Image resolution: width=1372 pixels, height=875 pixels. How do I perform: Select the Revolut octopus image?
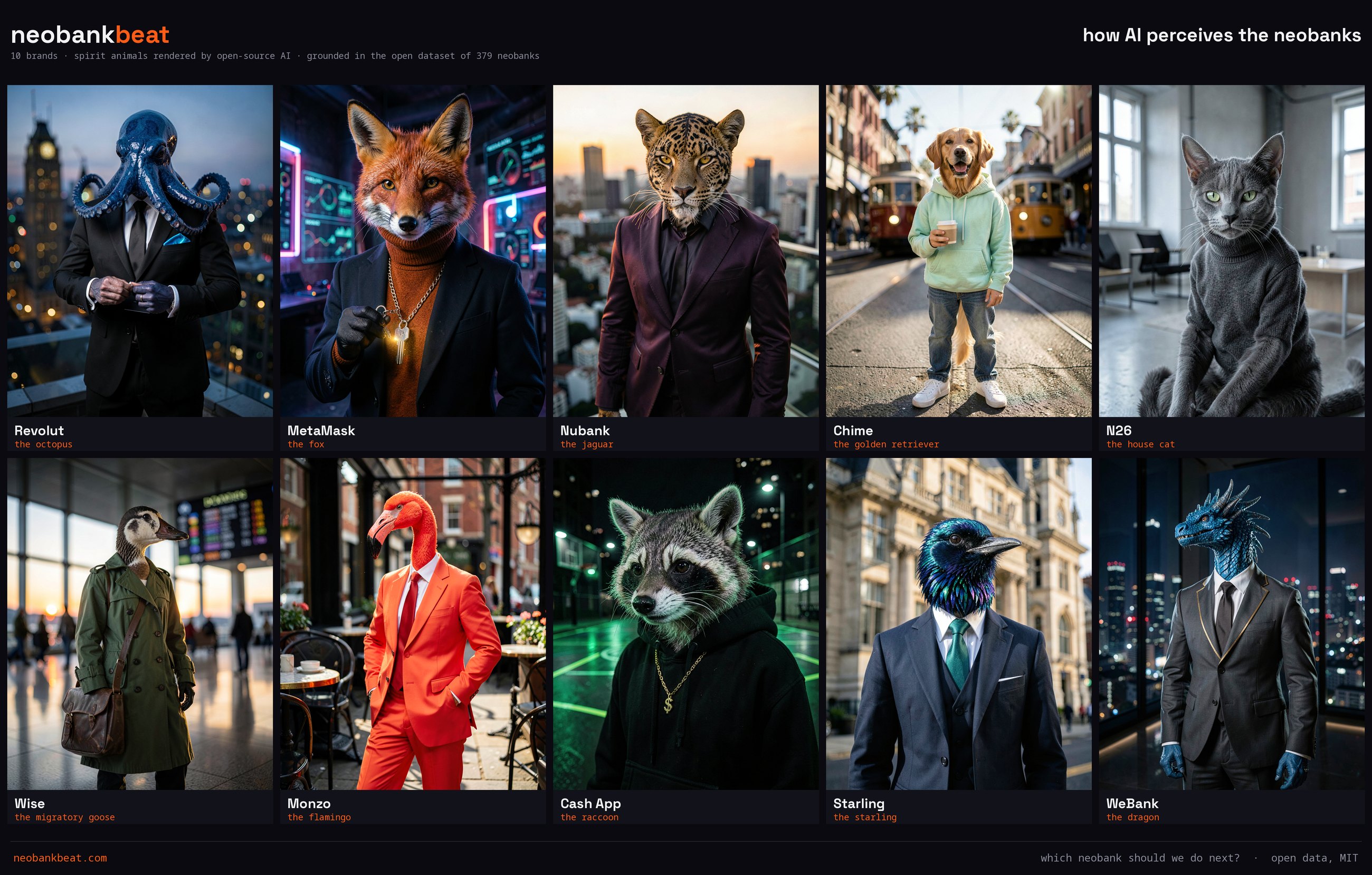coord(140,251)
